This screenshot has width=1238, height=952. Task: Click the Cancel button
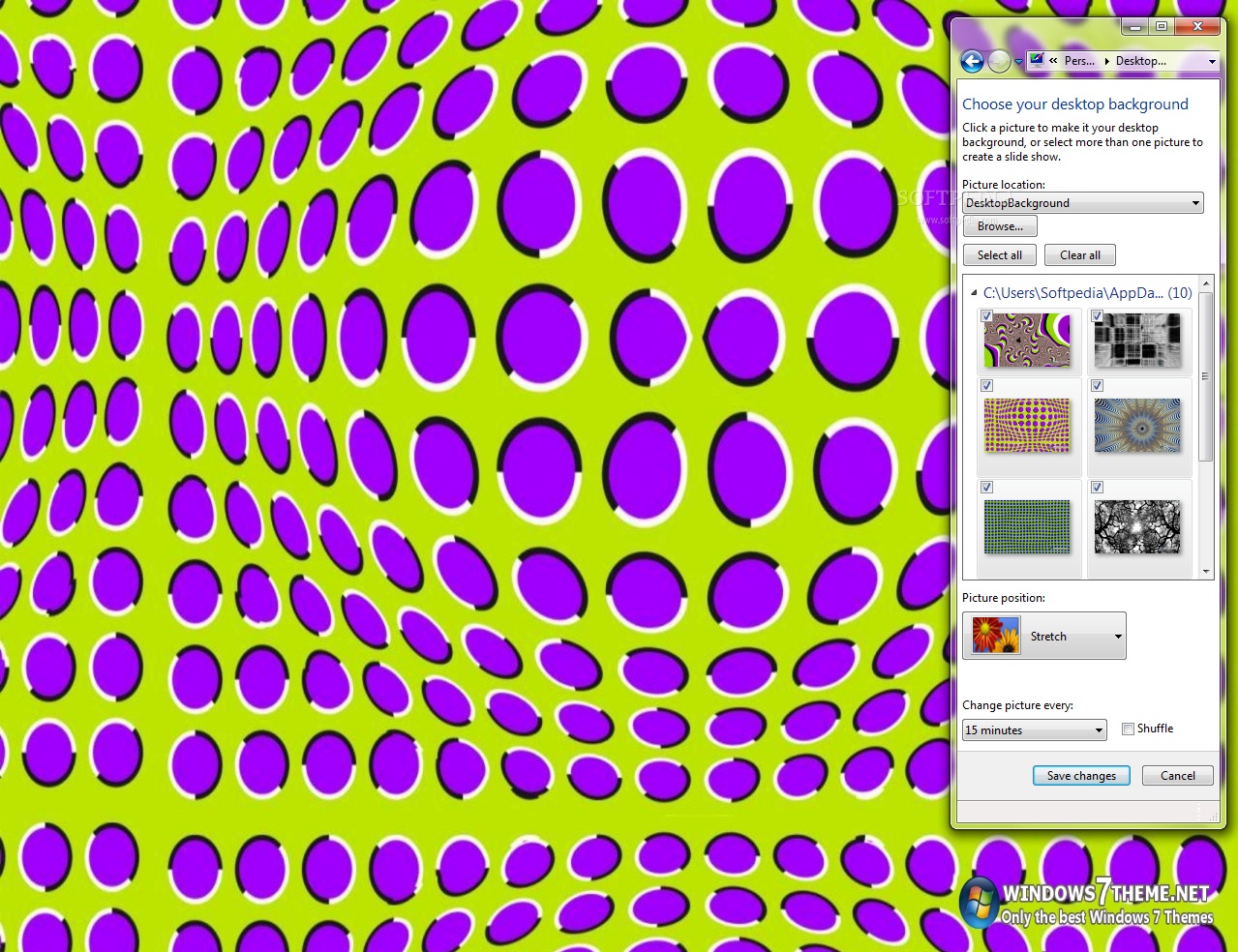(1178, 776)
